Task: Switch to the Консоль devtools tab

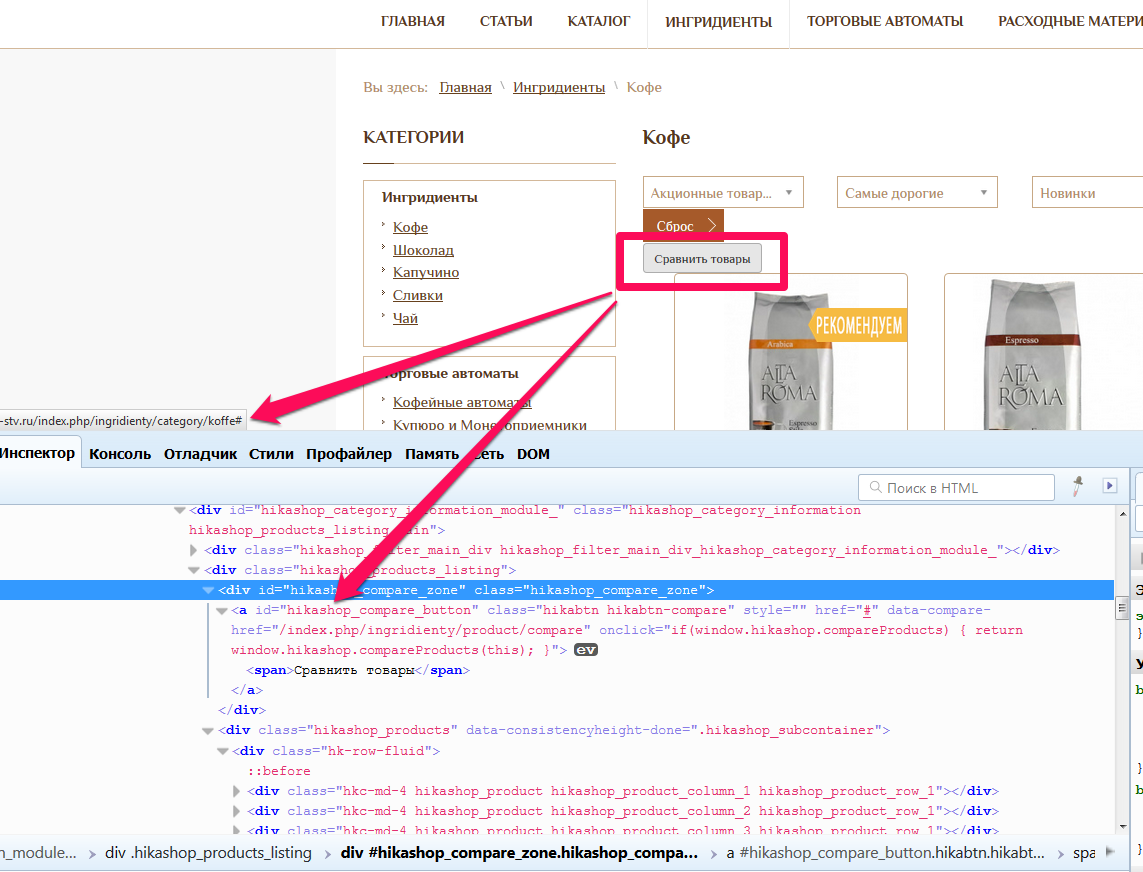Action: [120, 454]
